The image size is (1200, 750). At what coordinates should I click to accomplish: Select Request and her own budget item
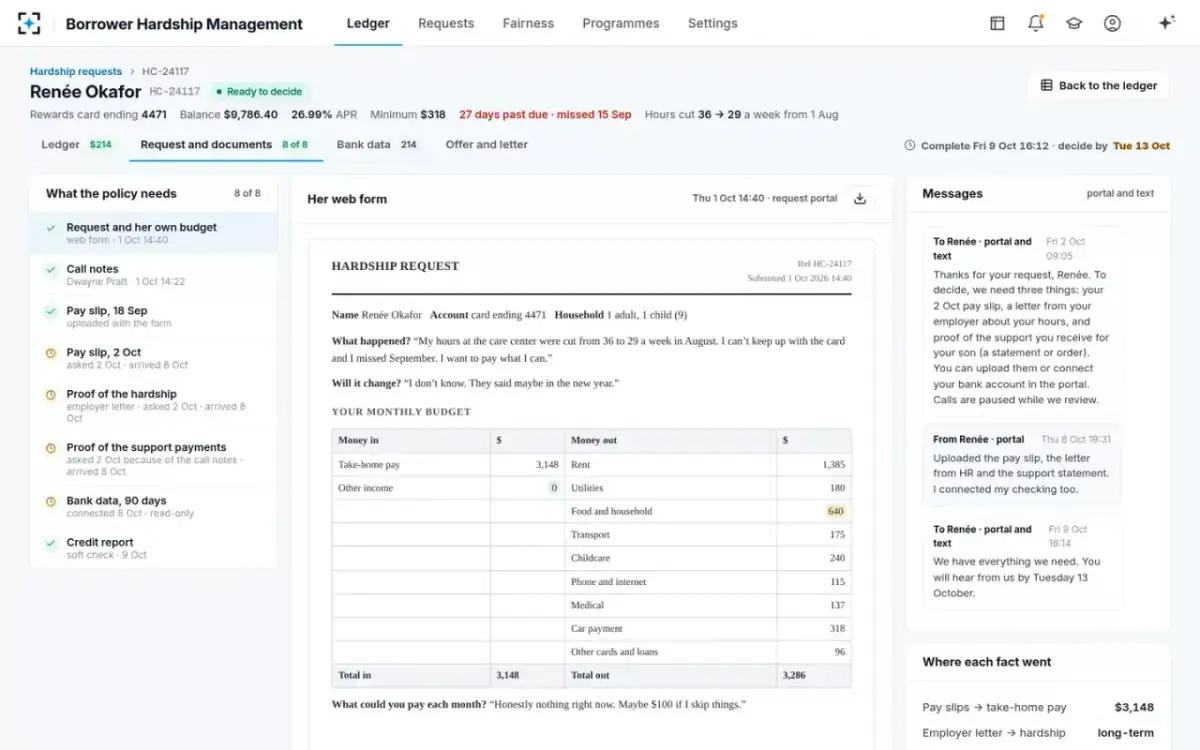153,232
